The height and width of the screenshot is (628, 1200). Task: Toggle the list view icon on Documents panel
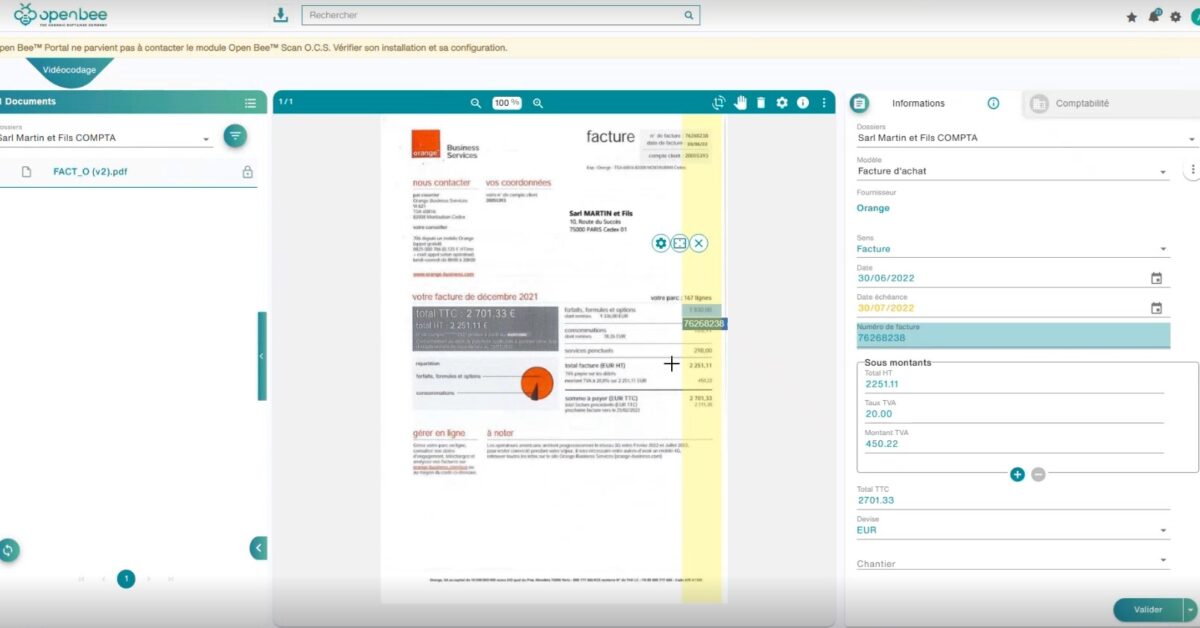click(x=249, y=102)
